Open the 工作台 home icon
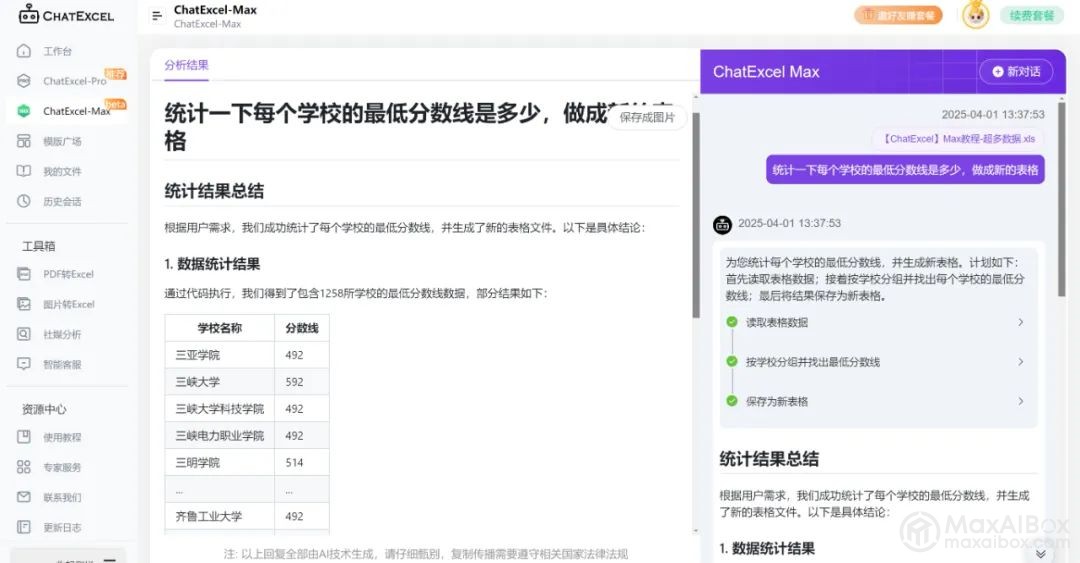The width and height of the screenshot is (1080, 563). point(24,51)
